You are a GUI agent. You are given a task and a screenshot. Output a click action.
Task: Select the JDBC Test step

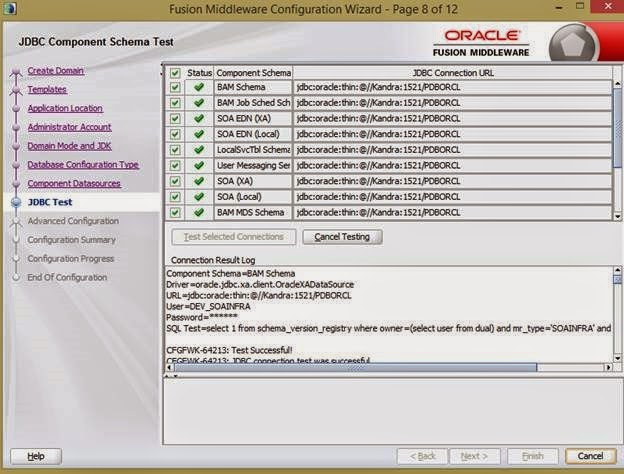(50, 202)
